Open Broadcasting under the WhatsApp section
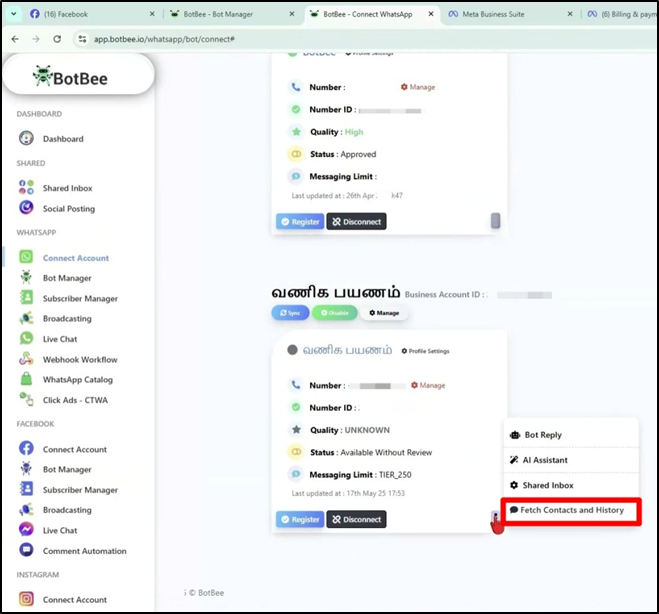Viewport: 659px width, 614px height. coord(66,319)
